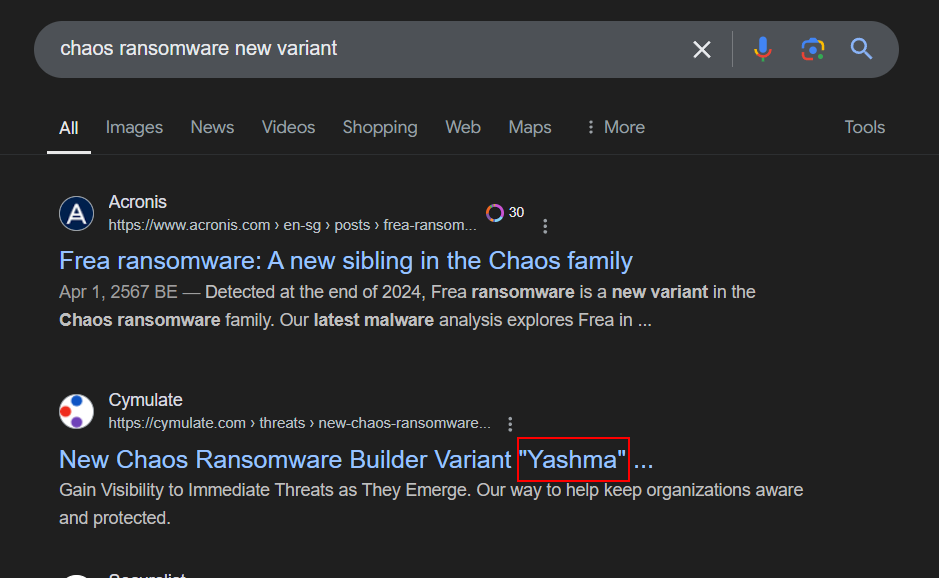Image resolution: width=939 pixels, height=578 pixels.
Task: Open 'Frea ransomware: A new sibling' result
Action: point(346,261)
